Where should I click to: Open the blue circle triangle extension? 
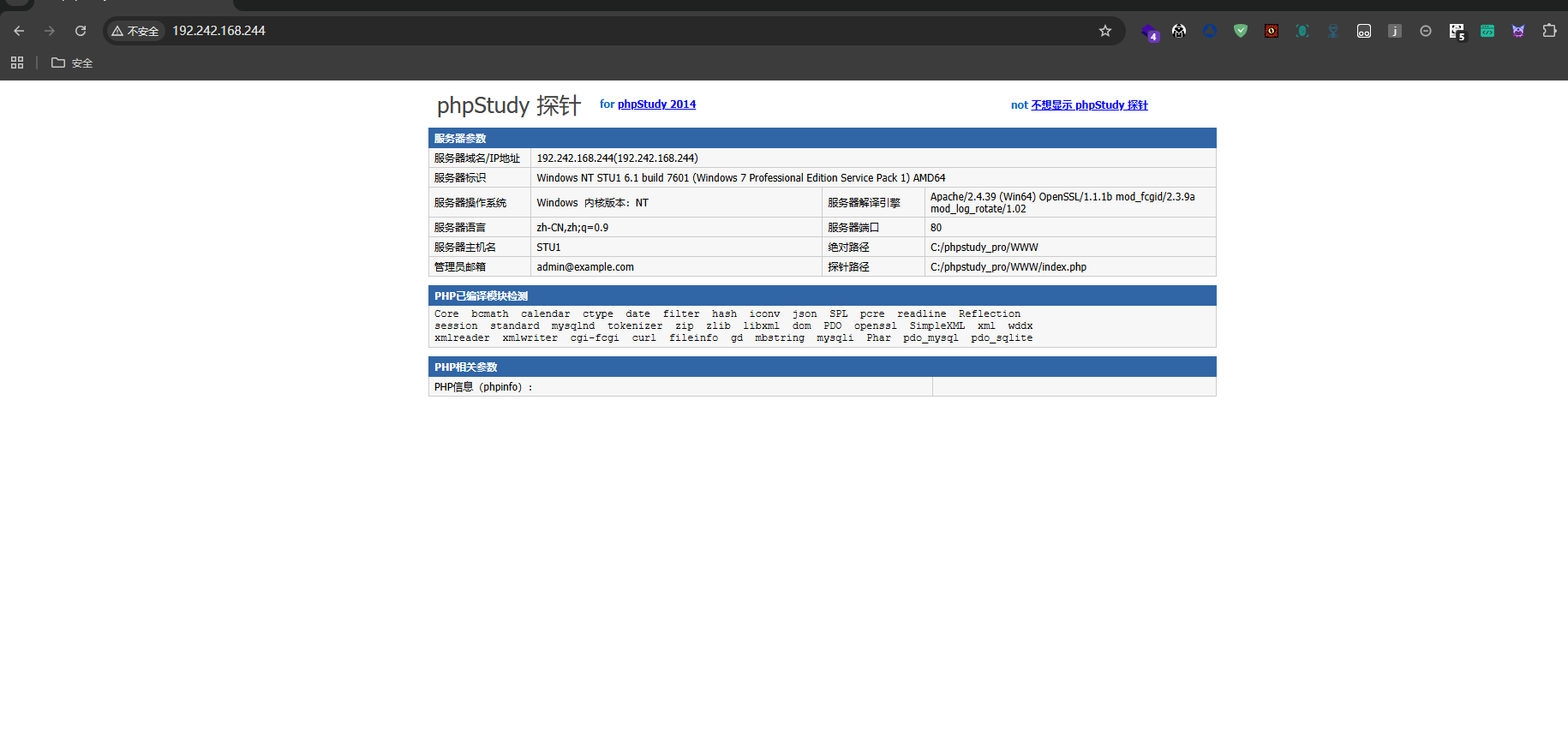pos(1210,31)
